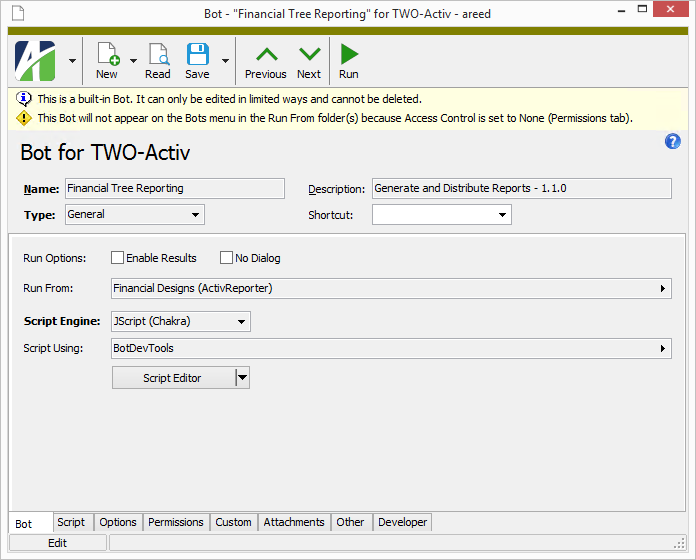
Task: Minimize the Bot window
Action: (622, 10)
